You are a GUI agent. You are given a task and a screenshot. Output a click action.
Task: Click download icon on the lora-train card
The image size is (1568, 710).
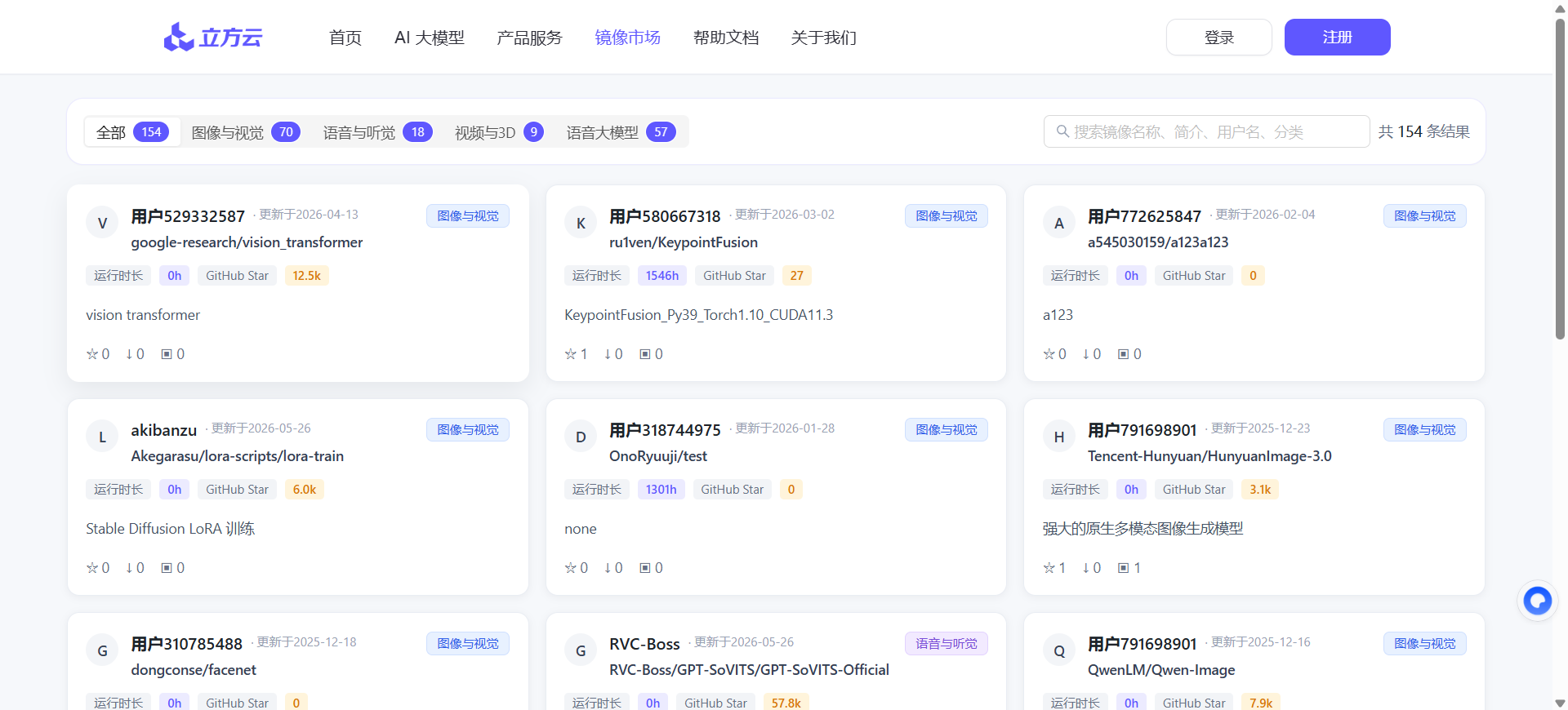click(x=129, y=568)
